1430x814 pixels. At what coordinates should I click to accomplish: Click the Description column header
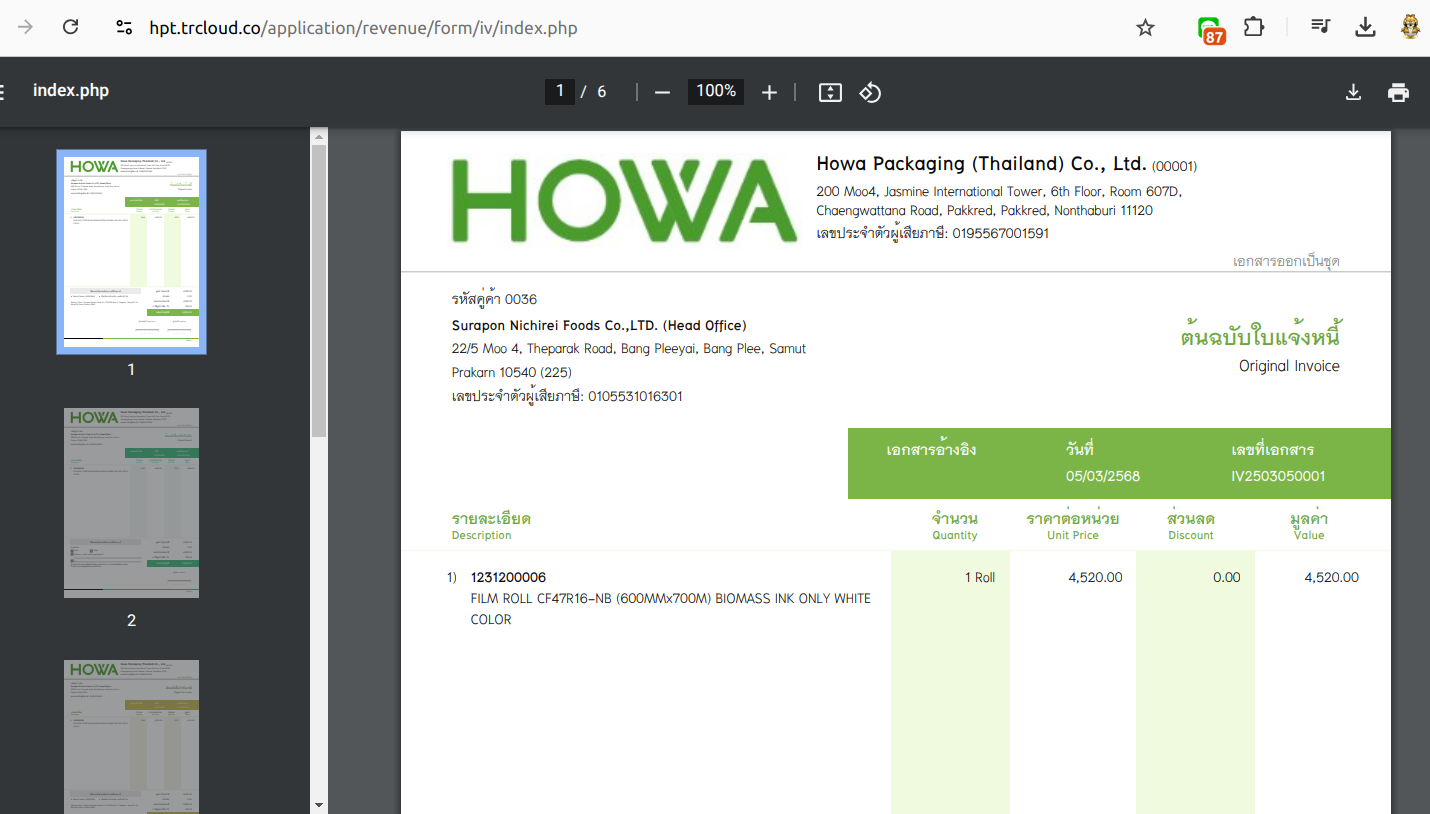(x=491, y=526)
